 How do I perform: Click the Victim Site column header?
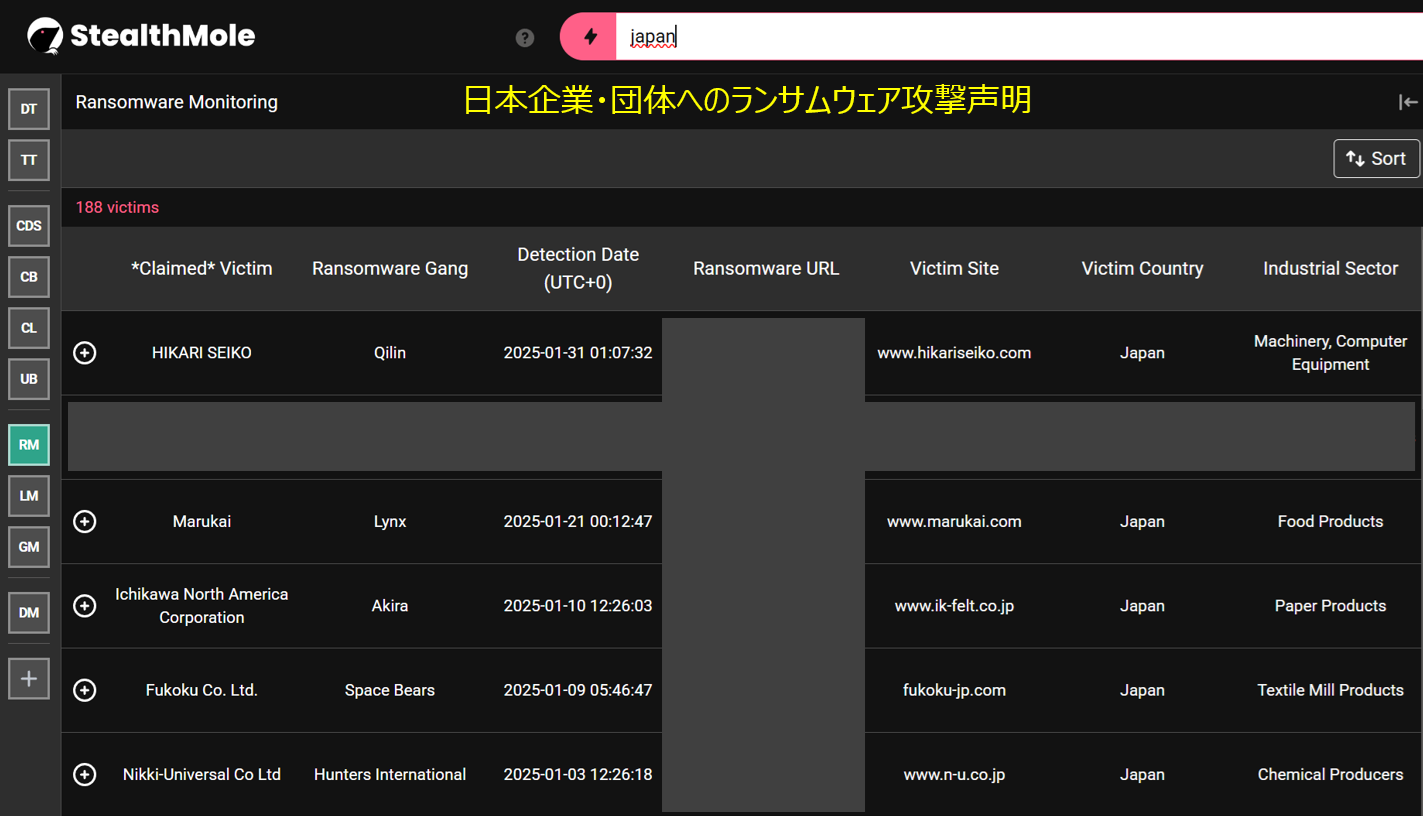coord(954,268)
